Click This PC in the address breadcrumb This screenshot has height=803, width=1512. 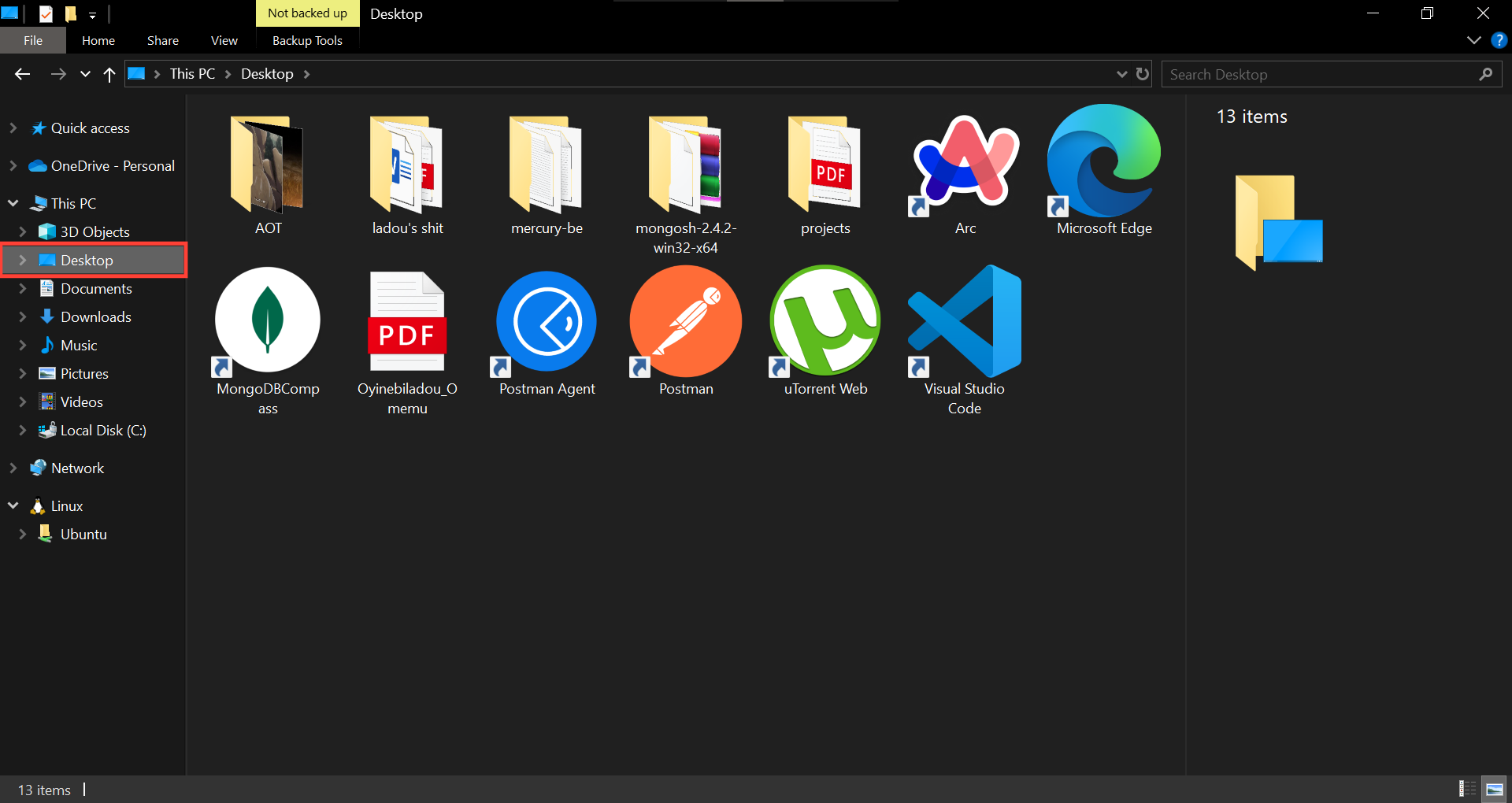click(192, 74)
